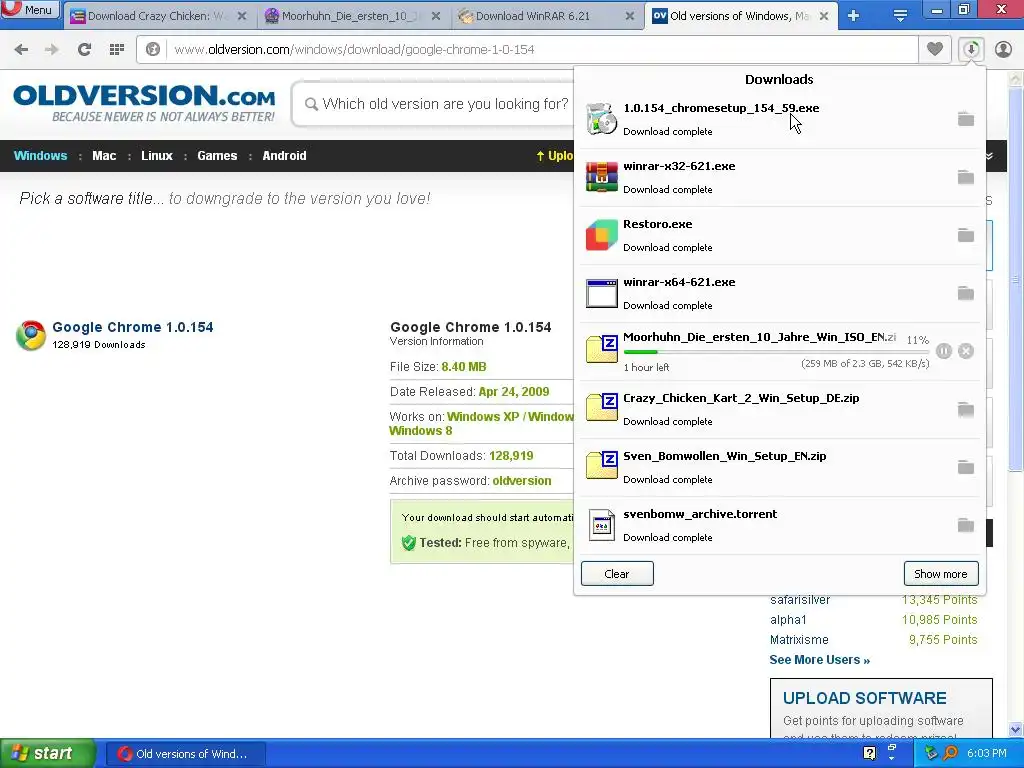Open the Windows start button
The width and height of the screenshot is (1024, 768).
pos(48,754)
